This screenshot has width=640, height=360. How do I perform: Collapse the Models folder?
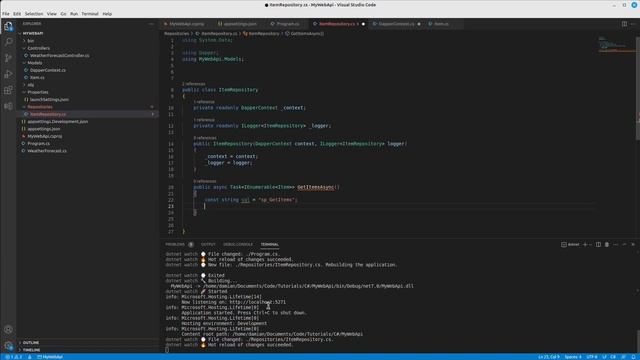pos(88,63)
